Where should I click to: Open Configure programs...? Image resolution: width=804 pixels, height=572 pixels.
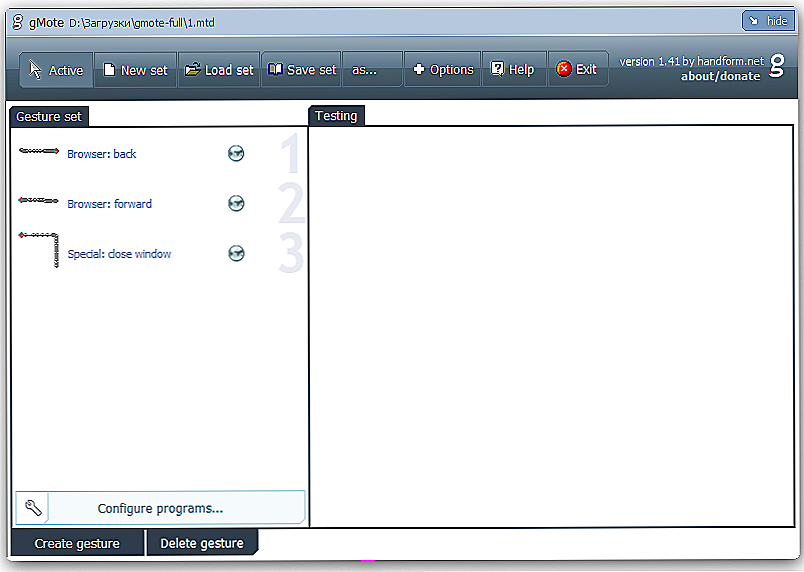coord(160,508)
